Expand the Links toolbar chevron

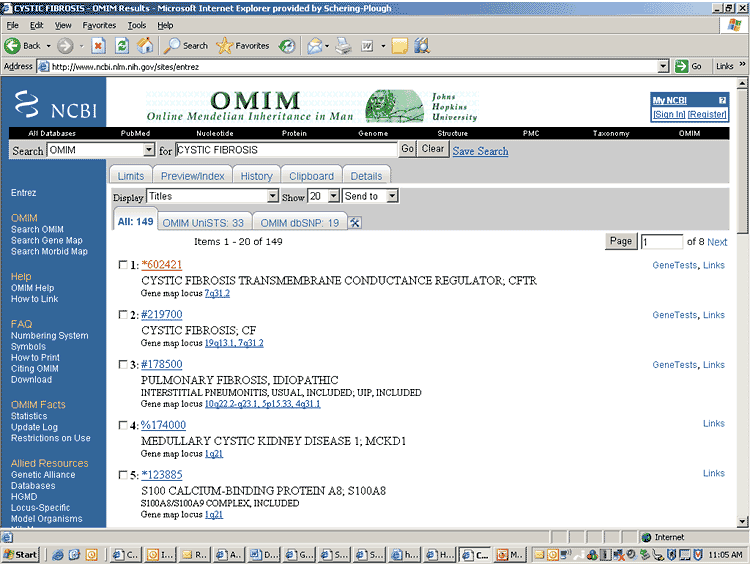click(742, 64)
